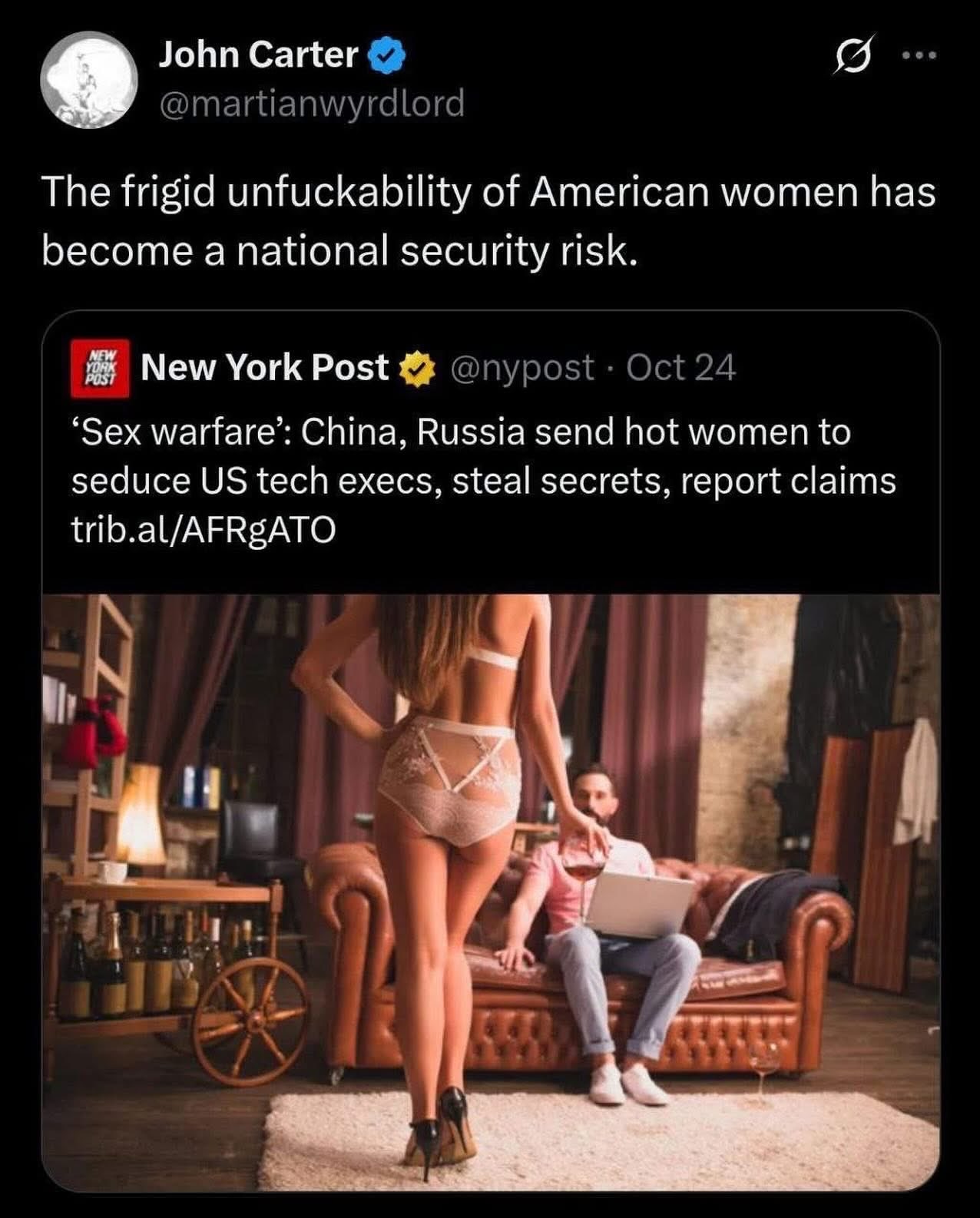The height and width of the screenshot is (1218, 980).
Task: Follow the trib.al/AFRgATO link
Action: point(204,529)
